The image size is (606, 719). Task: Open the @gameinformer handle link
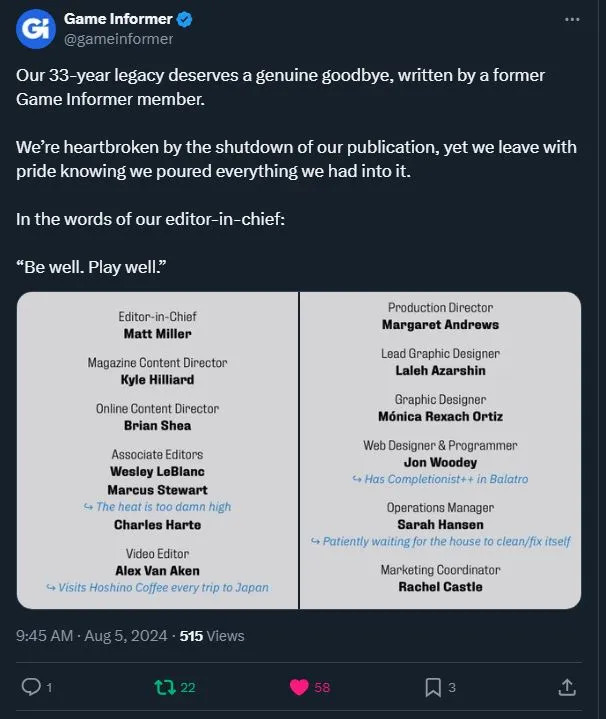coord(118,39)
